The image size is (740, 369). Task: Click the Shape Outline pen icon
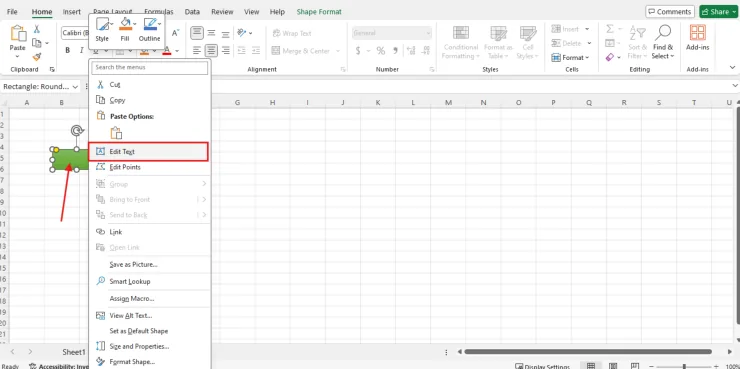pos(150,24)
